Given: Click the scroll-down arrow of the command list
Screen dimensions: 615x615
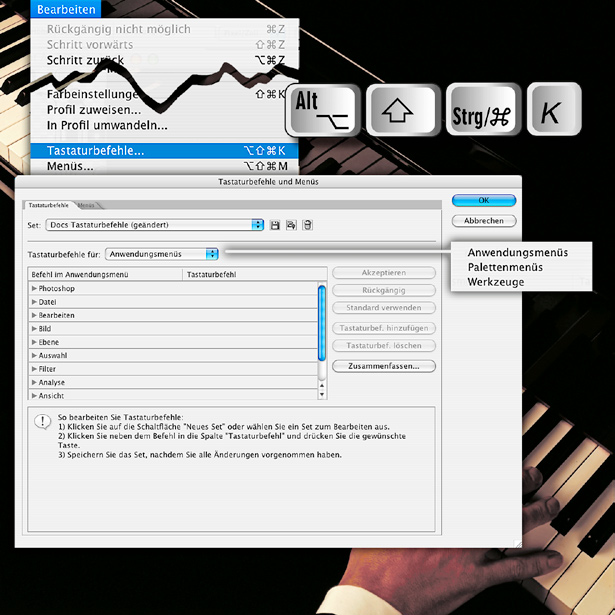Looking at the screenshot, I should click(322, 395).
